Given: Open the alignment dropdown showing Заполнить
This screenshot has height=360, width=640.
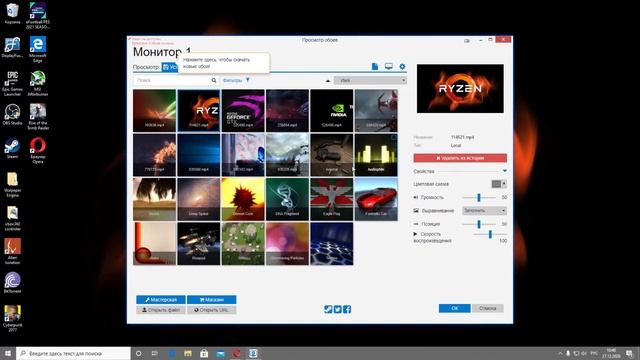Looking at the screenshot, I should click(x=484, y=211).
